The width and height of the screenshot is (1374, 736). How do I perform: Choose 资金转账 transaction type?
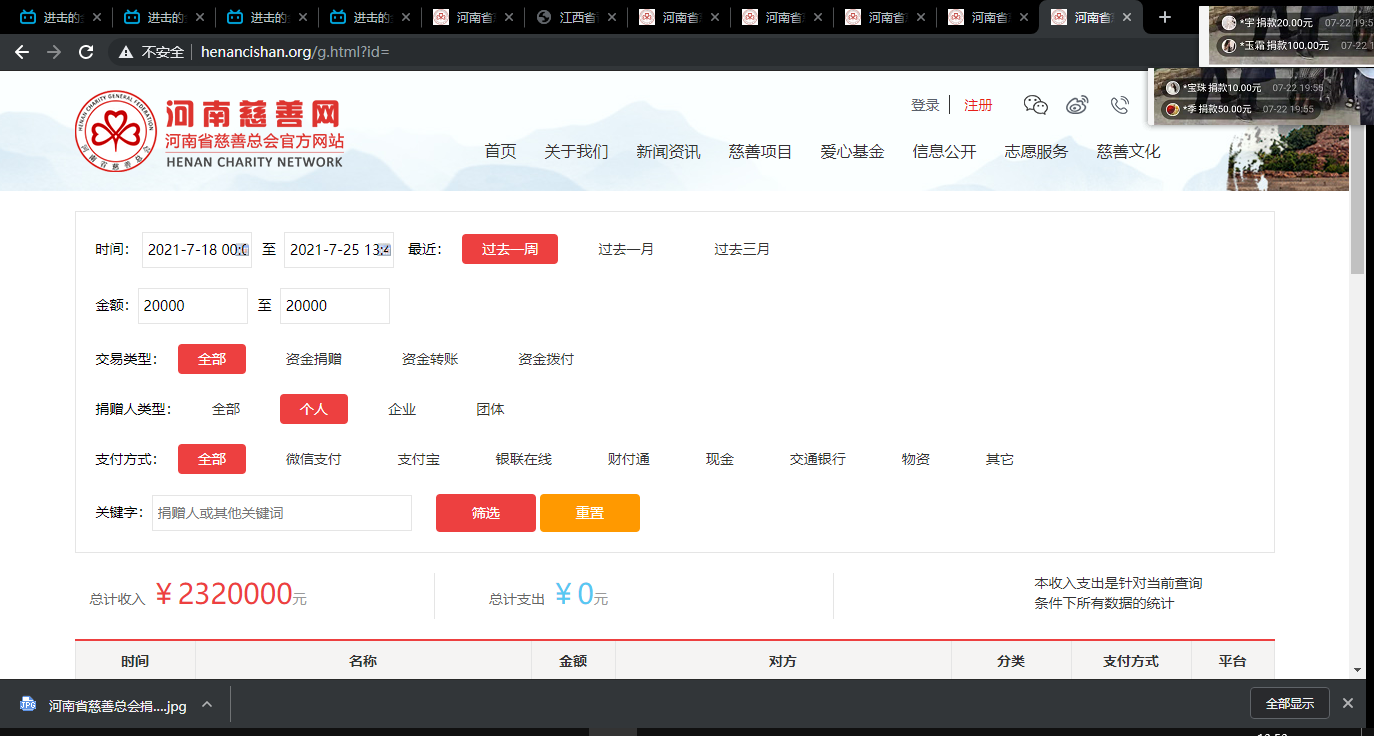coord(430,359)
